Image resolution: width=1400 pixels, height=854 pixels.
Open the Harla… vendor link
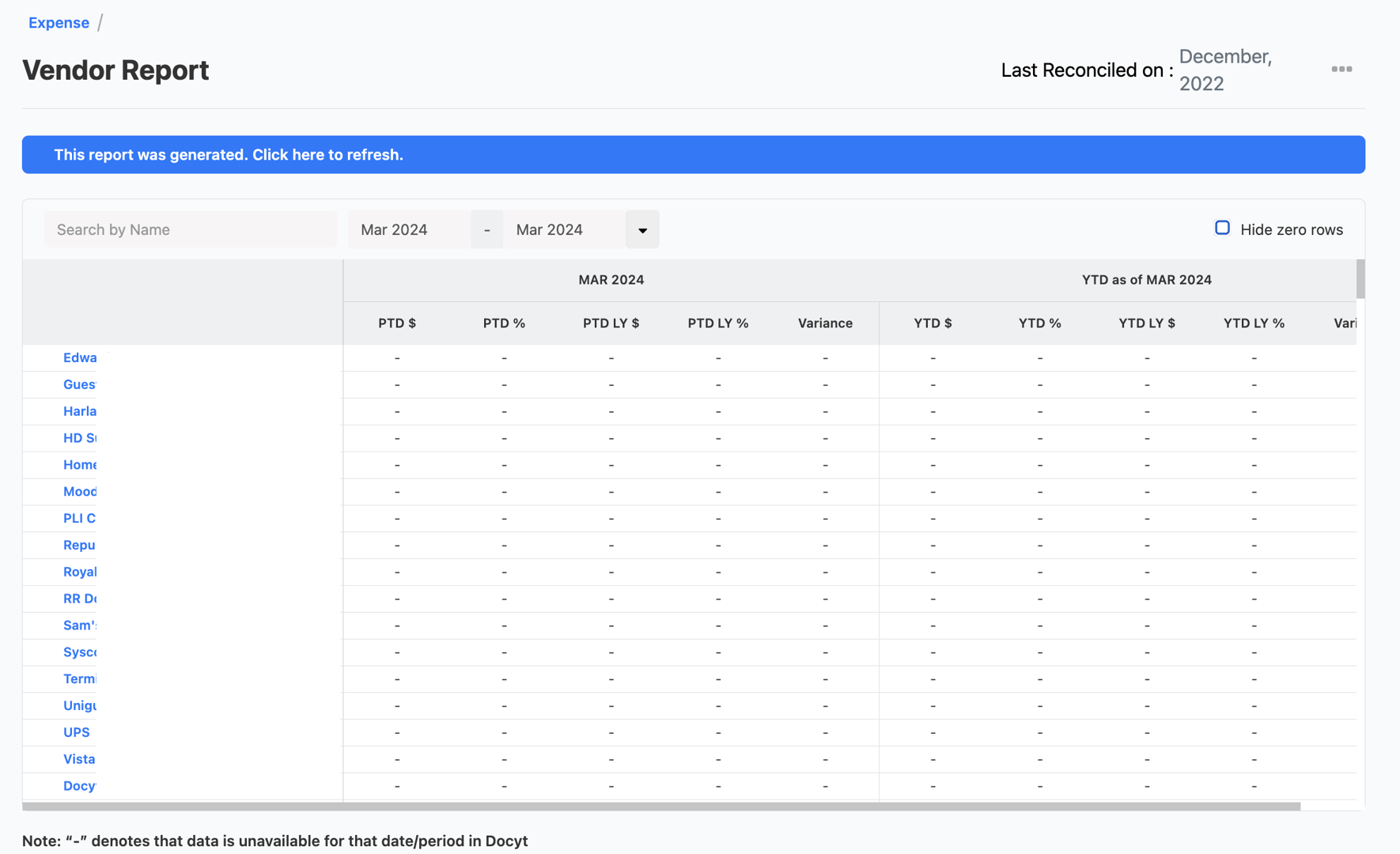tap(80, 411)
